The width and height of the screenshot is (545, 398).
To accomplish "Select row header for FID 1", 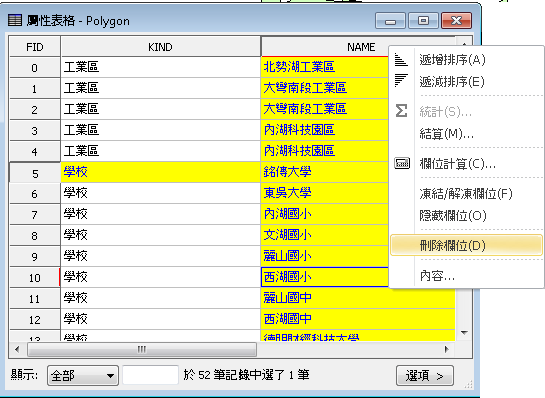I will pos(35,89).
